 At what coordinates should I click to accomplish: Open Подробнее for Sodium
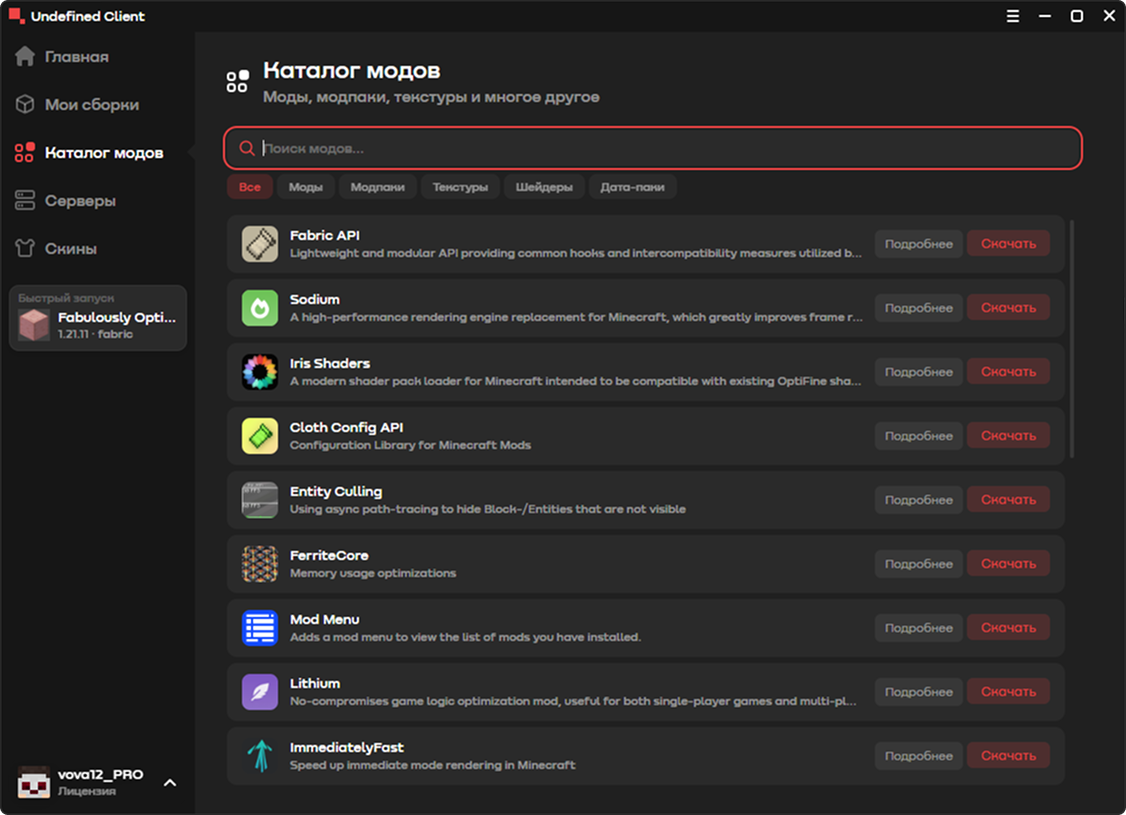coord(918,308)
